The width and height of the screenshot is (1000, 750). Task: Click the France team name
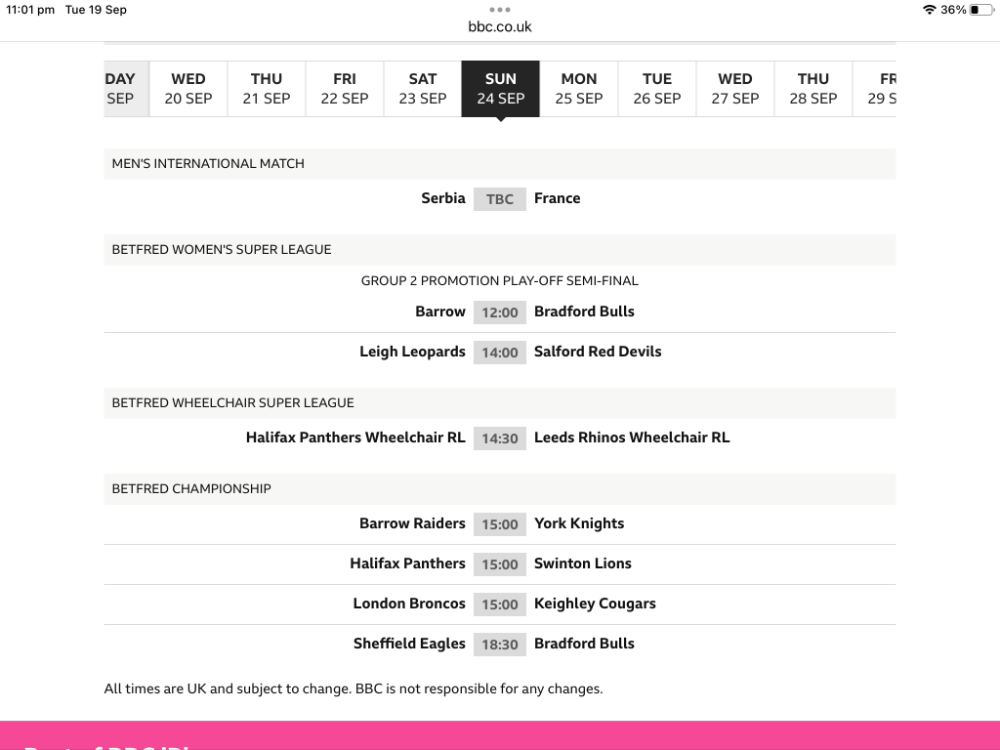pos(557,198)
